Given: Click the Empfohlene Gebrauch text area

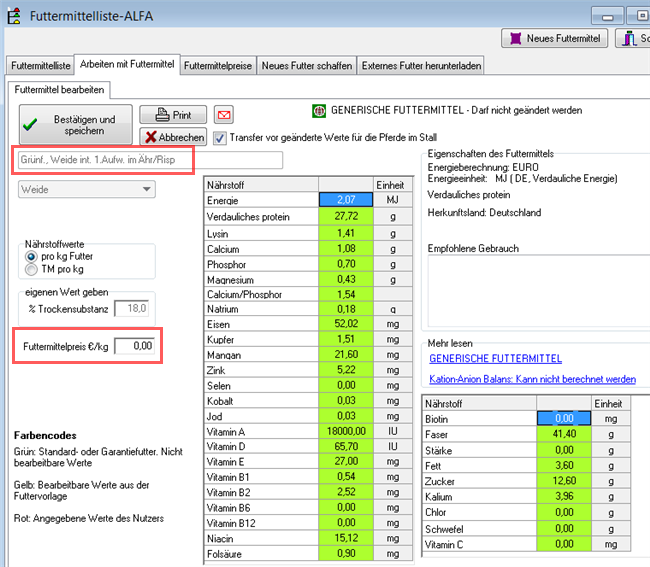Looking at the screenshot, I should [539, 291].
